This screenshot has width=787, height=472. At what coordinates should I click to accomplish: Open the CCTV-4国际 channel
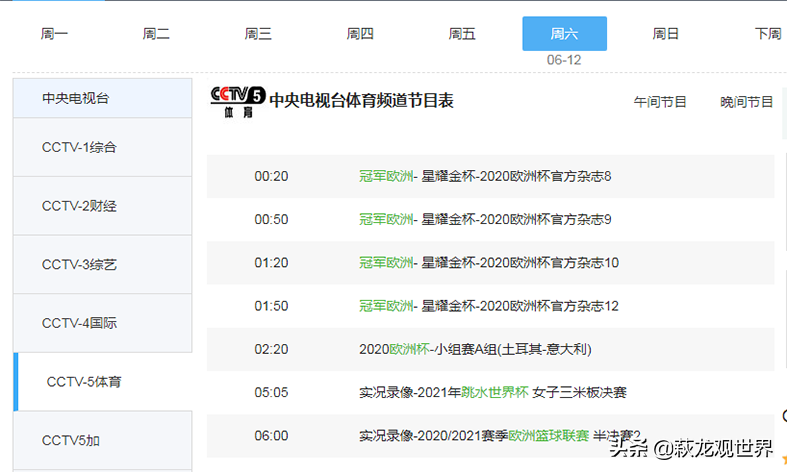(x=102, y=323)
